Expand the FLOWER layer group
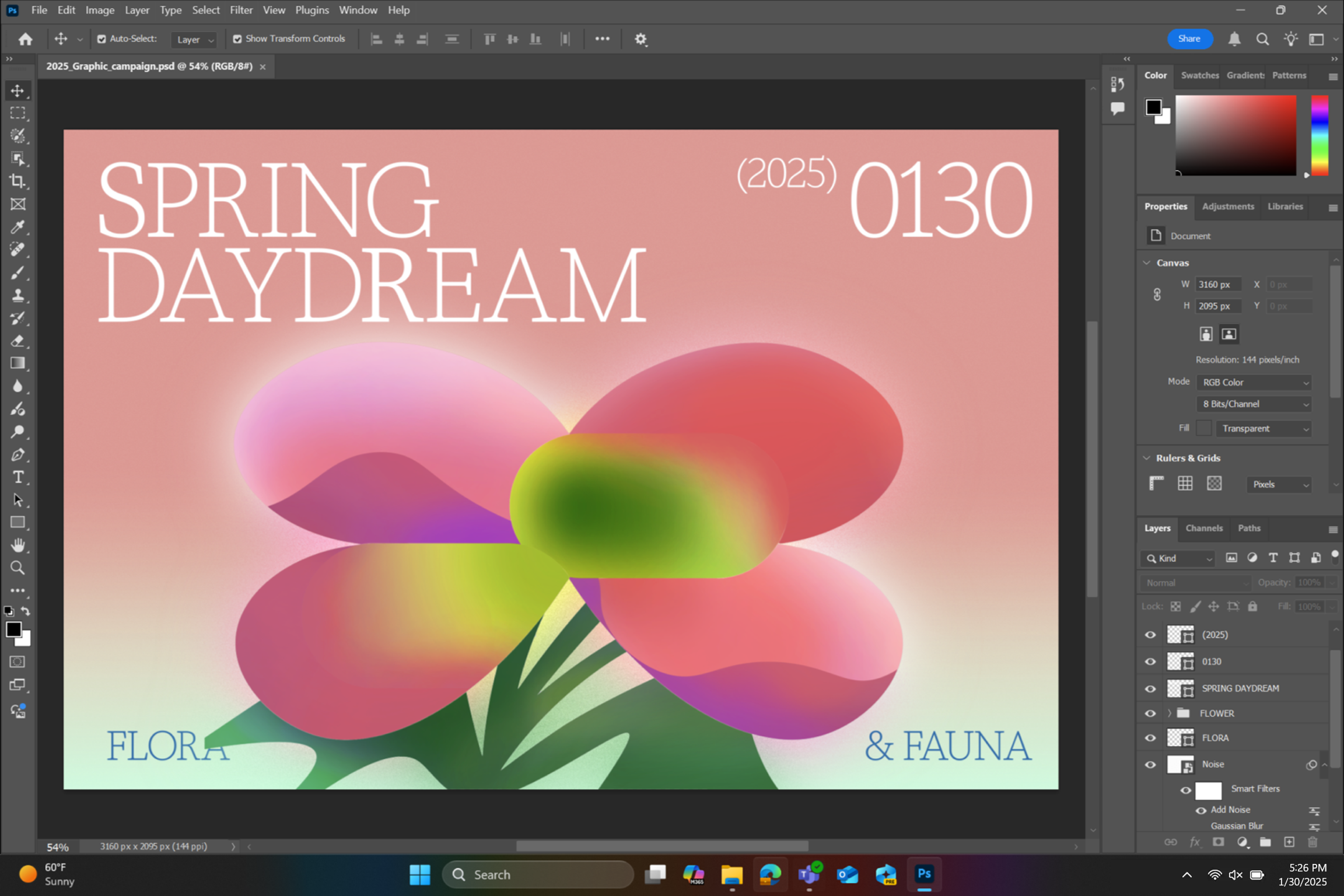This screenshot has height=896, width=1344. point(1169,713)
